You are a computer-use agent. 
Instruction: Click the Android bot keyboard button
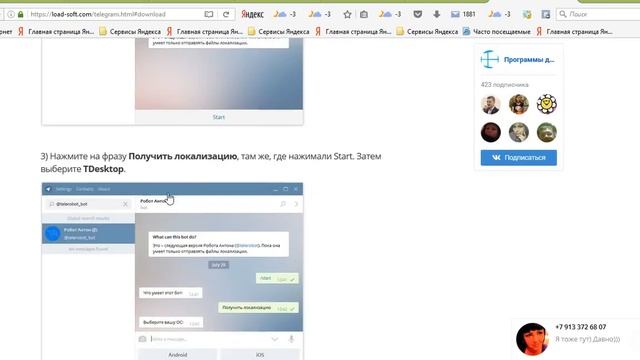178,355
